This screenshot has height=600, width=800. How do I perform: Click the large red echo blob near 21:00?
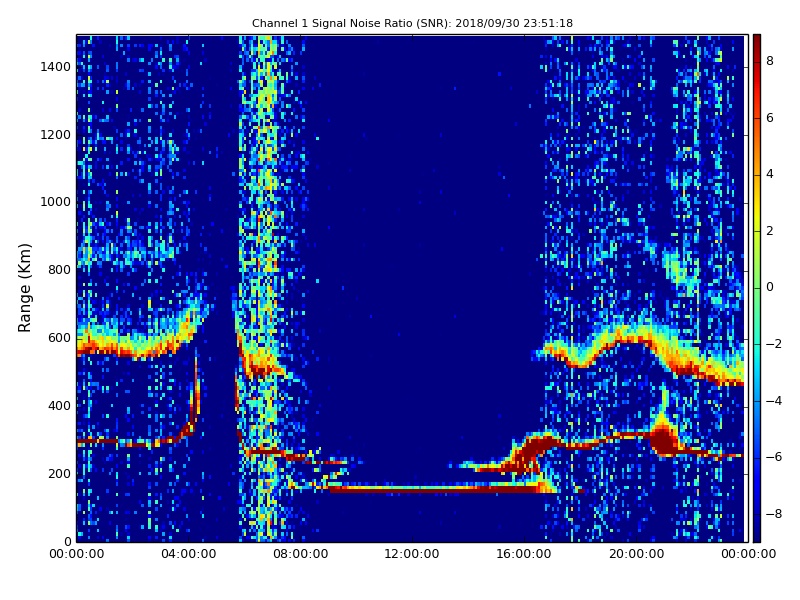(663, 440)
